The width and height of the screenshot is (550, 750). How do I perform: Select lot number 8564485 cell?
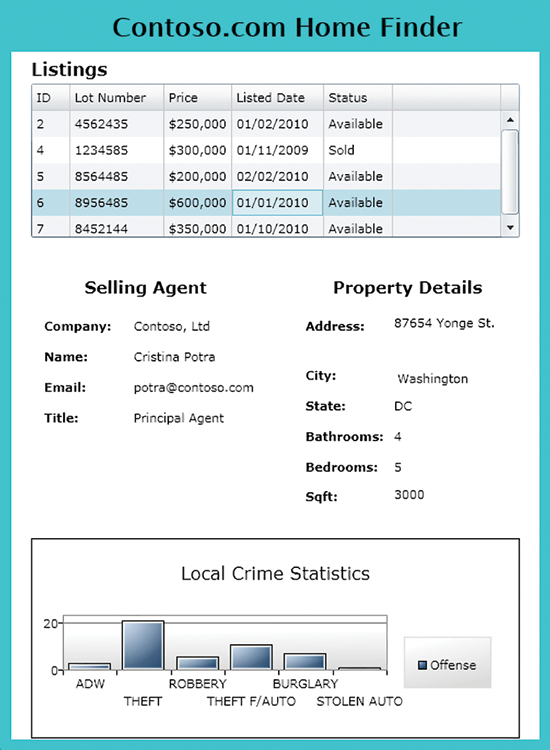pos(117,176)
